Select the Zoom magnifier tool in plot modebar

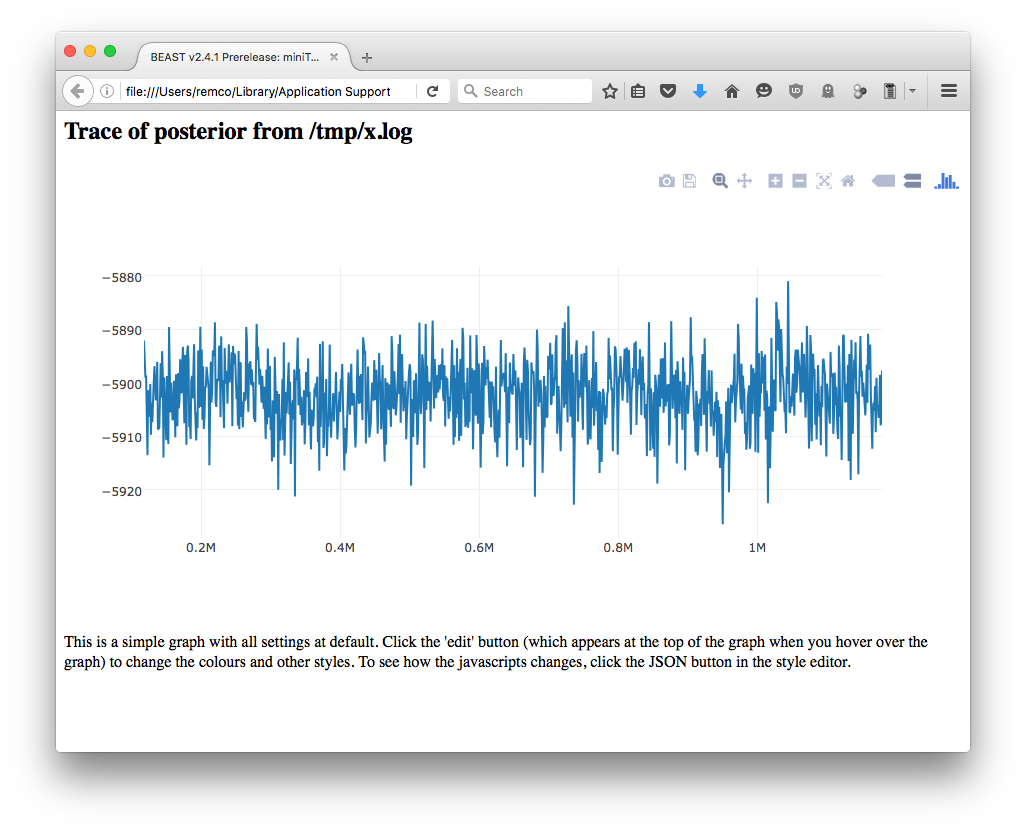click(x=720, y=181)
